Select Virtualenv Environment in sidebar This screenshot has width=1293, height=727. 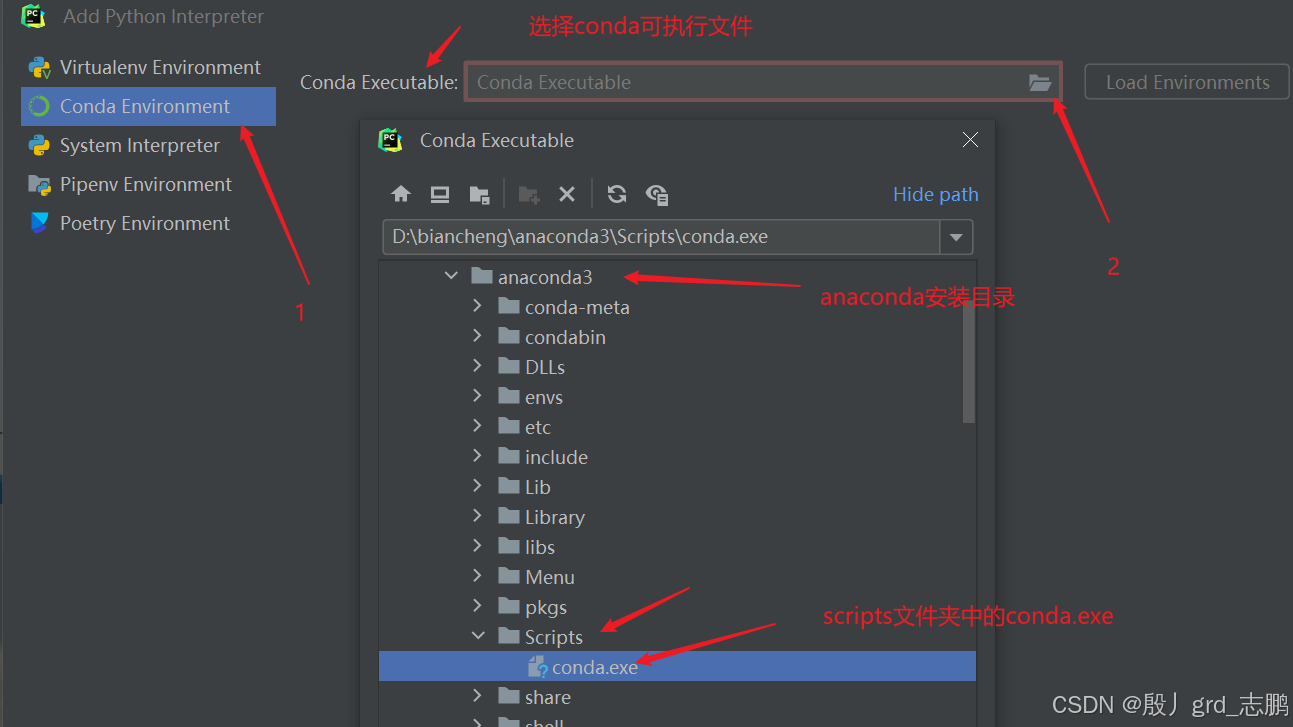point(148,68)
